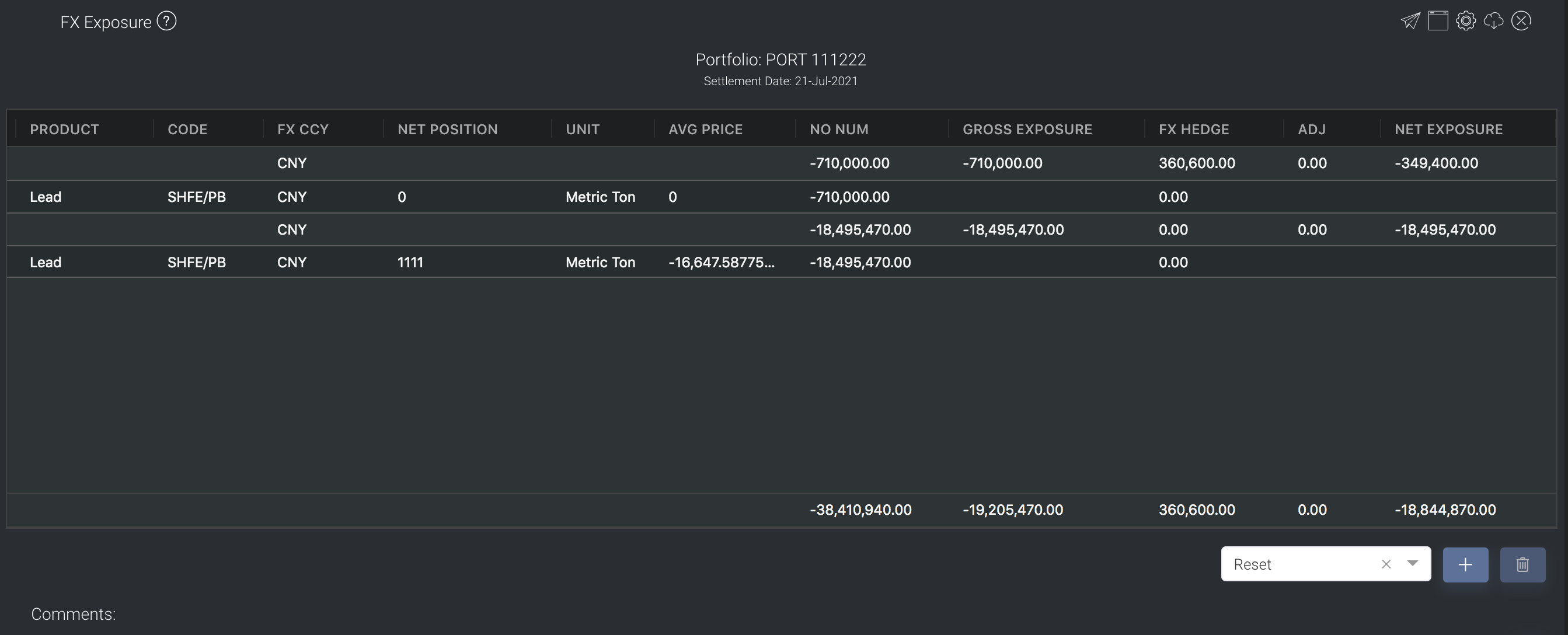Click Metric Ton in the position 0 row

(600, 197)
